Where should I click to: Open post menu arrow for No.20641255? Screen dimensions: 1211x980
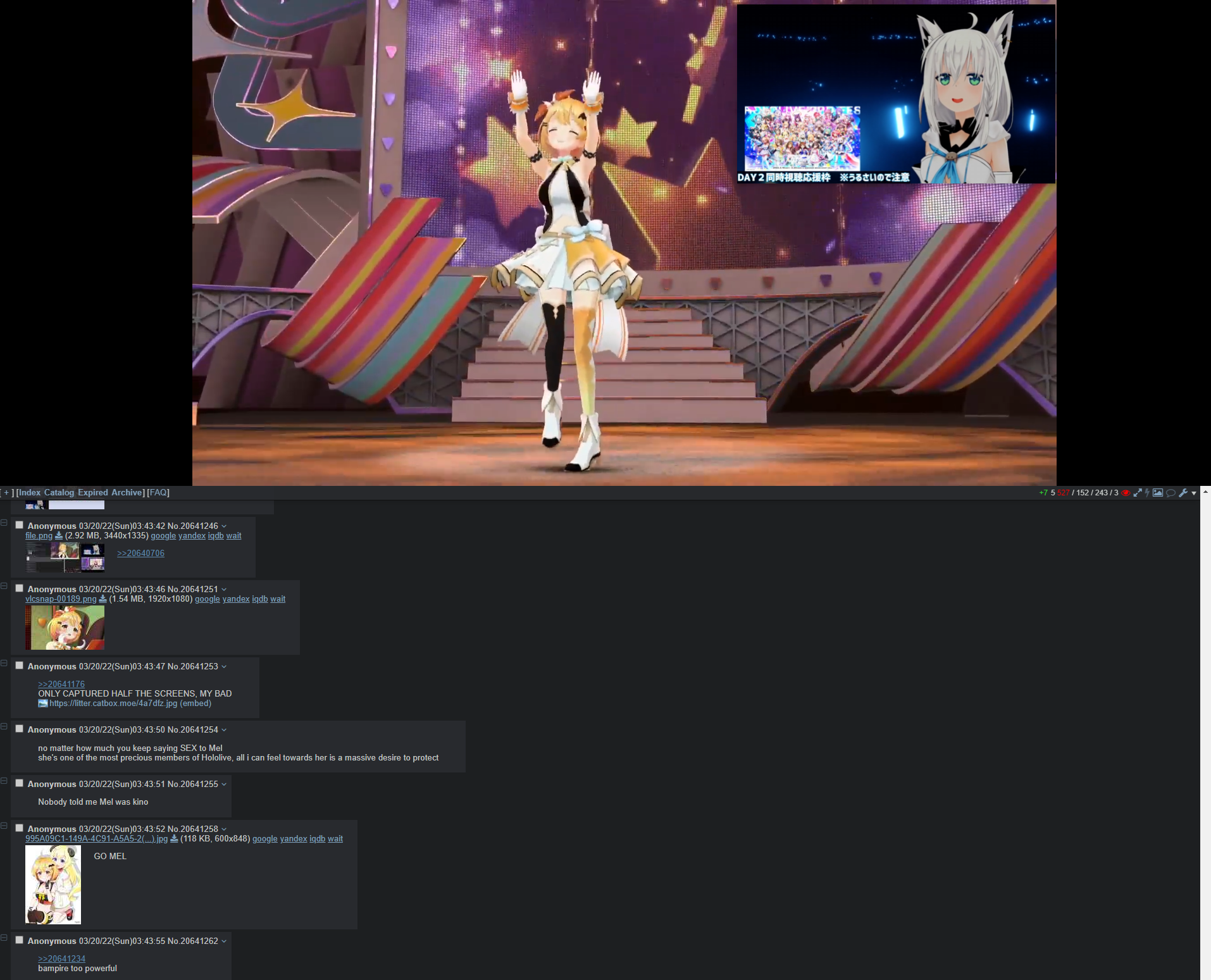(224, 785)
